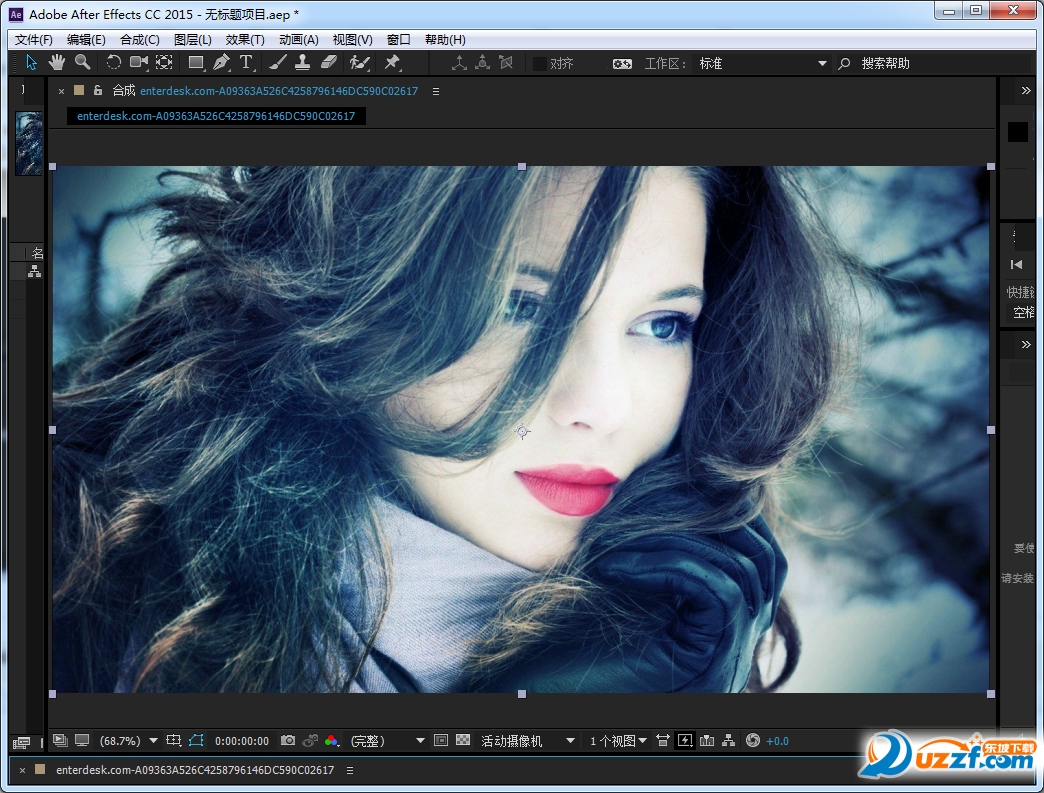Expand the lower right panel chevrons
The height and width of the screenshot is (793, 1044).
coord(1026,344)
